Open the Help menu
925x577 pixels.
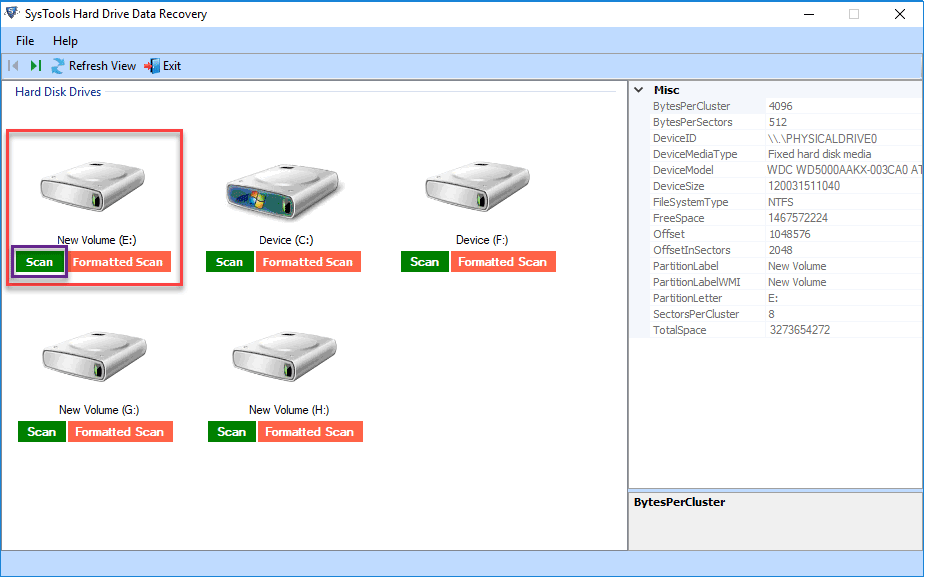65,41
